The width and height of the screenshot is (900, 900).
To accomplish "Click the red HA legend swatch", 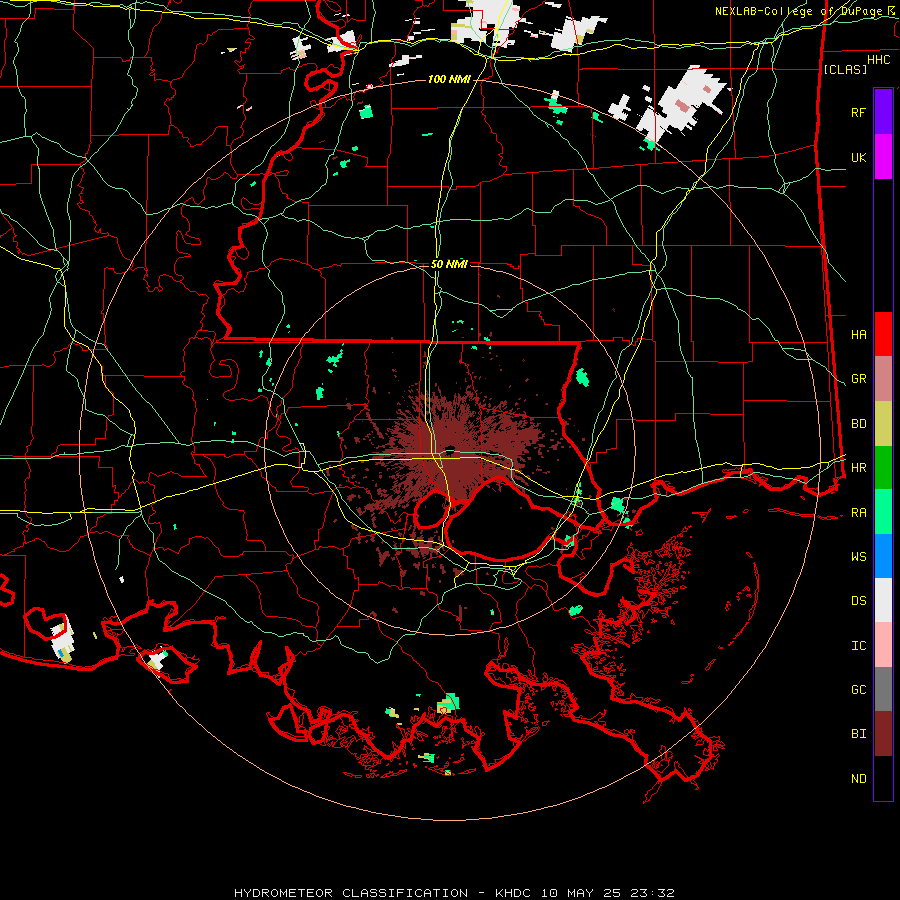I will pyautogui.click(x=883, y=334).
